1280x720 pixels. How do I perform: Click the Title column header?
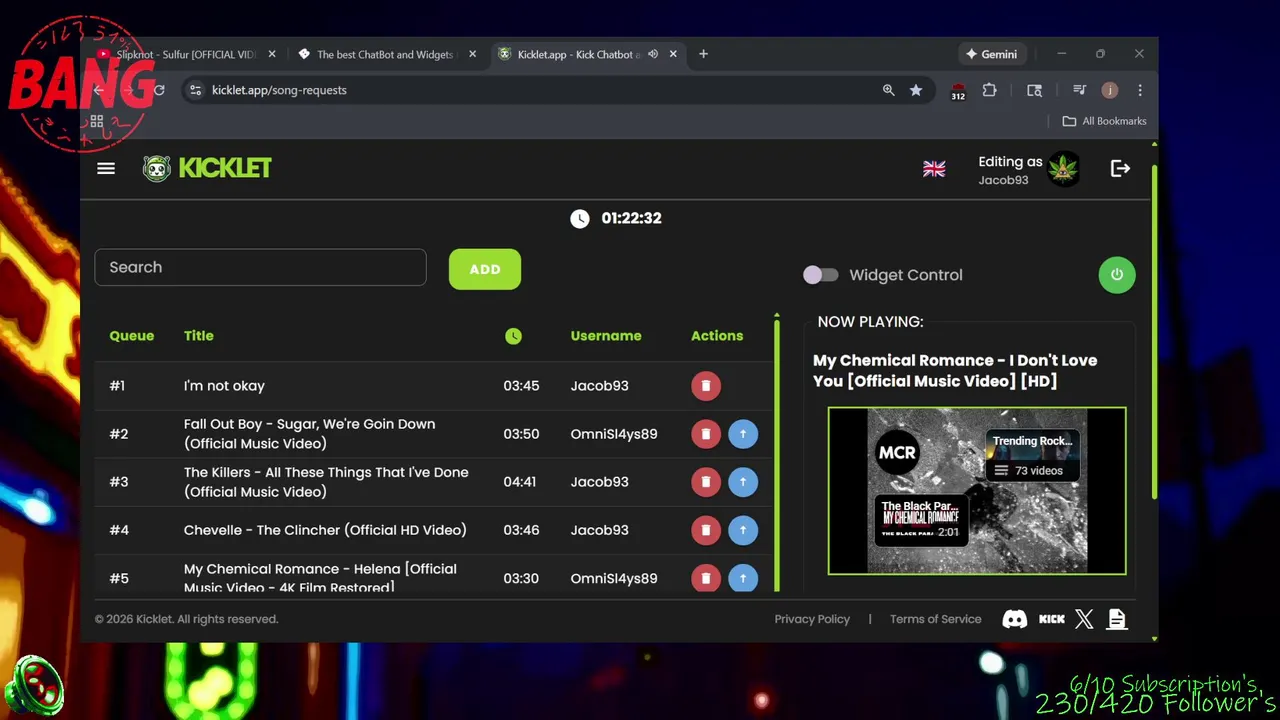(x=199, y=336)
